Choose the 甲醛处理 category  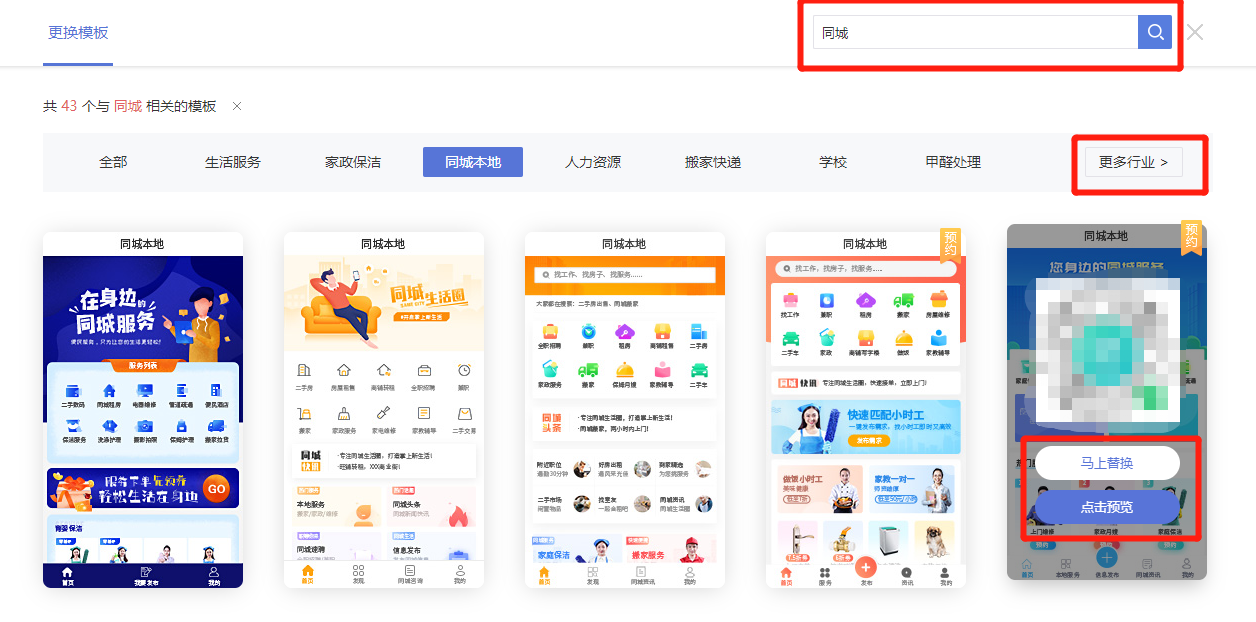click(953, 162)
